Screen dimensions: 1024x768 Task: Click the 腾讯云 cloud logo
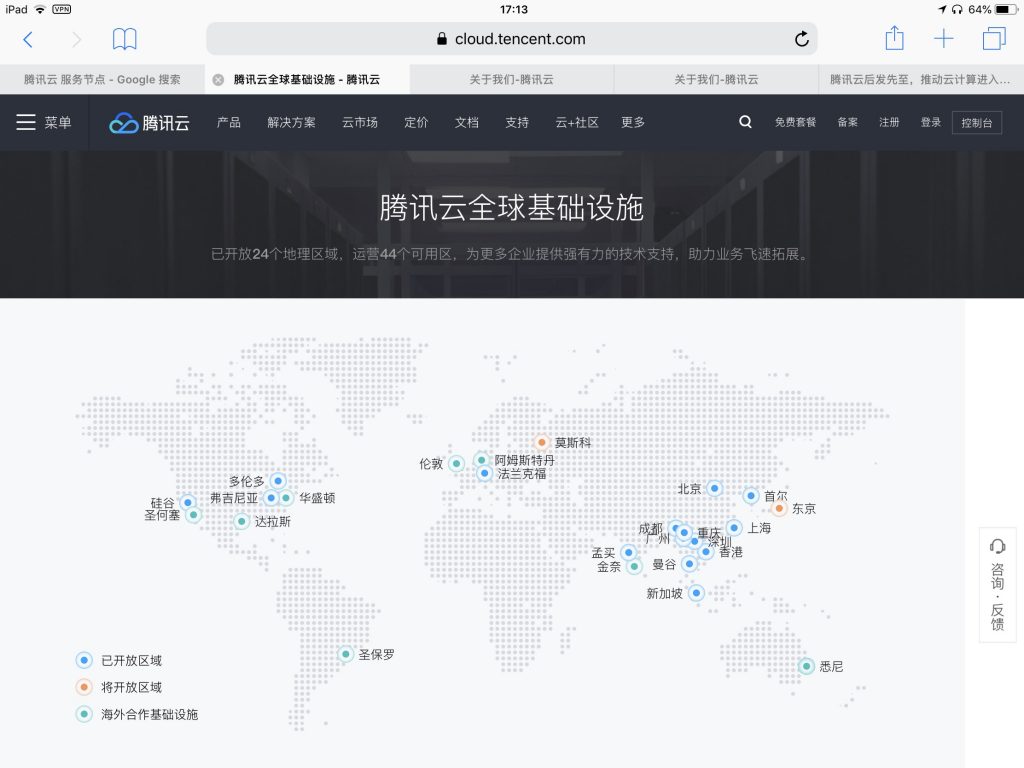click(x=150, y=123)
